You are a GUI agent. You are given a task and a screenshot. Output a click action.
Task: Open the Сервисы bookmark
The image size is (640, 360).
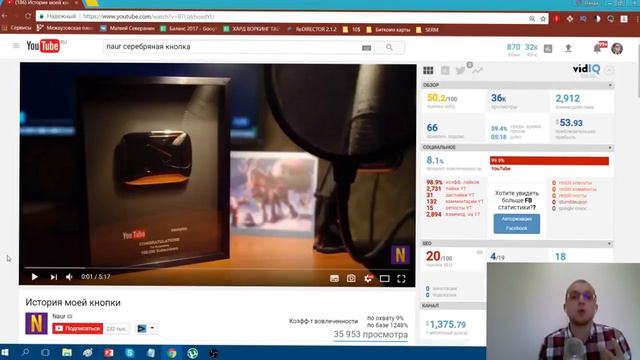click(17, 28)
